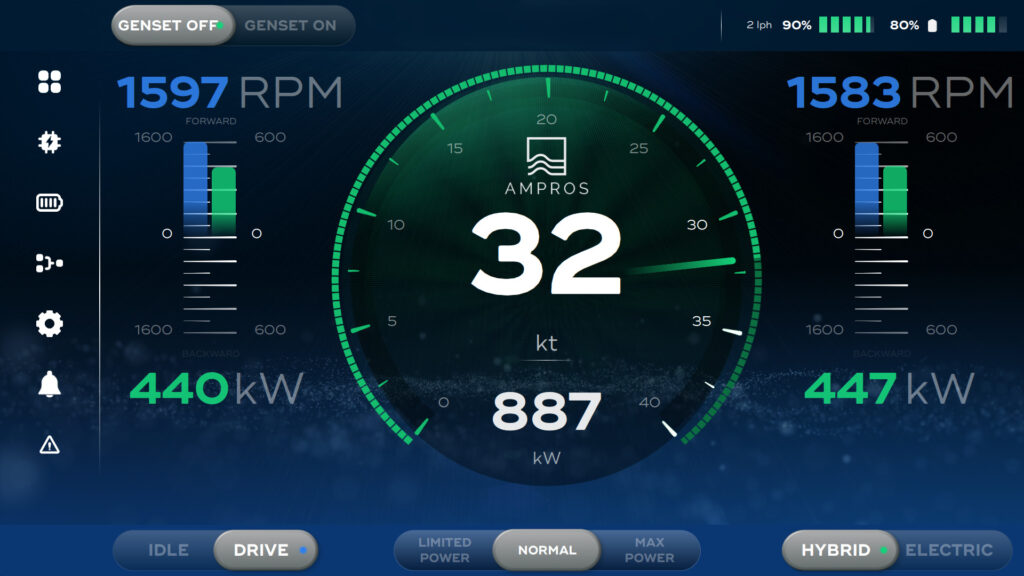Select DRIVE mode
This screenshot has width=1024, height=576.
[266, 550]
